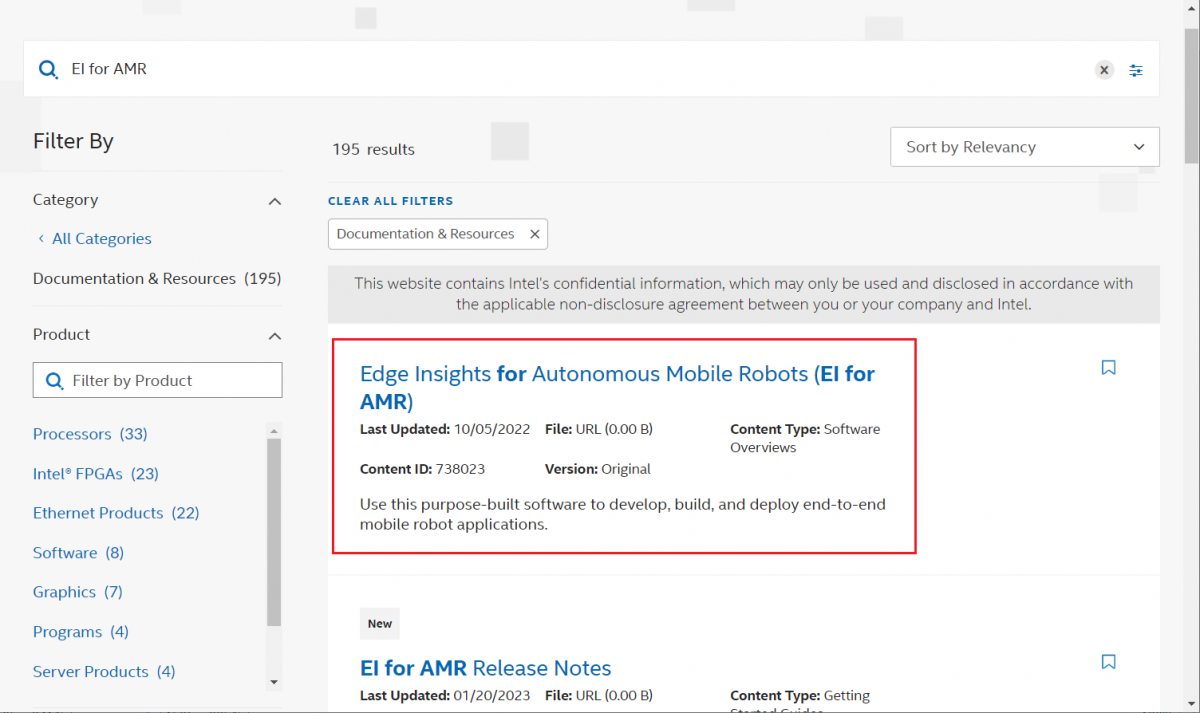
Task: Bookmark the Edge Insights for AMR result
Action: (1108, 368)
